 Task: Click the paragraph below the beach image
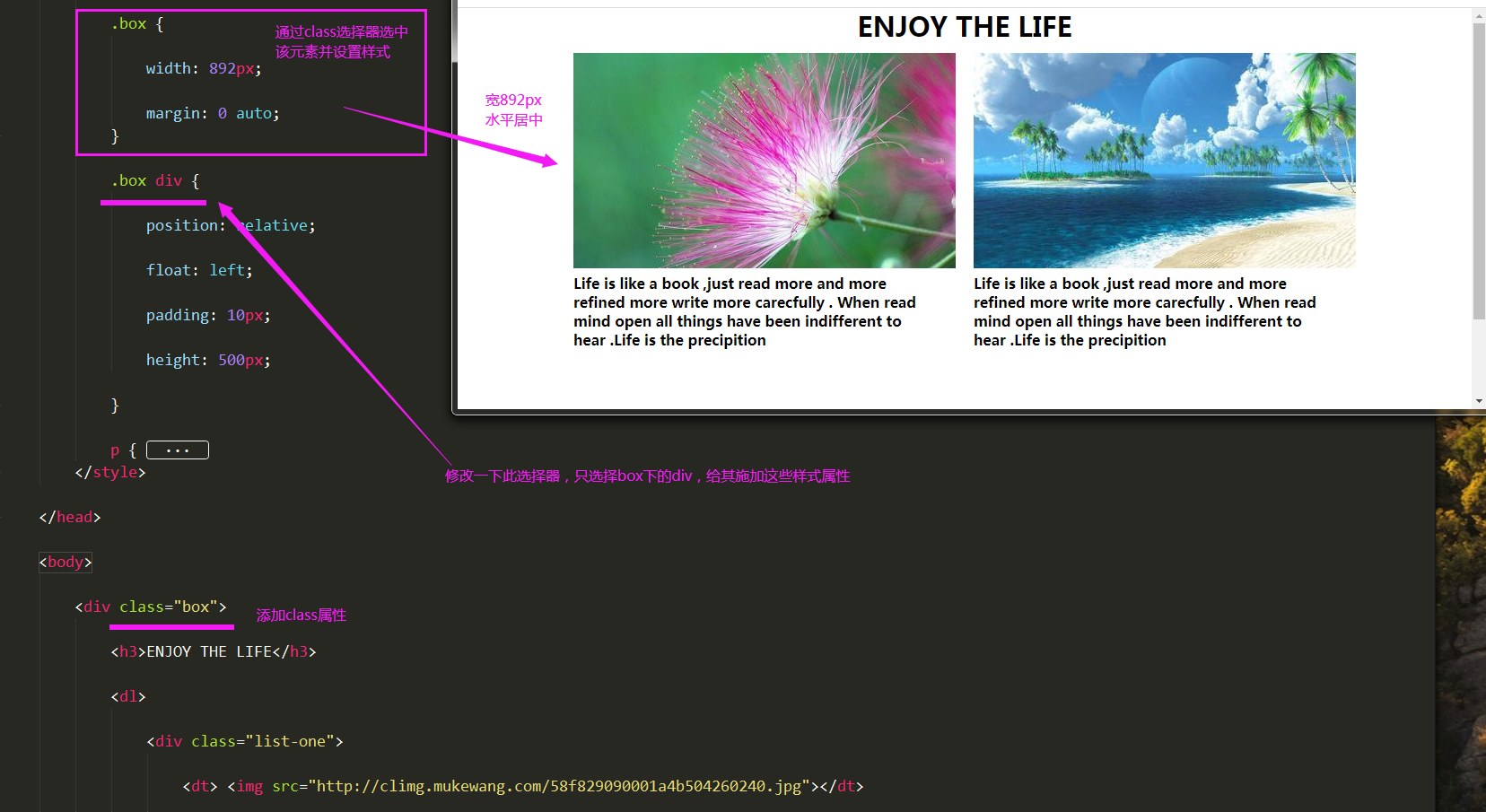1145,312
